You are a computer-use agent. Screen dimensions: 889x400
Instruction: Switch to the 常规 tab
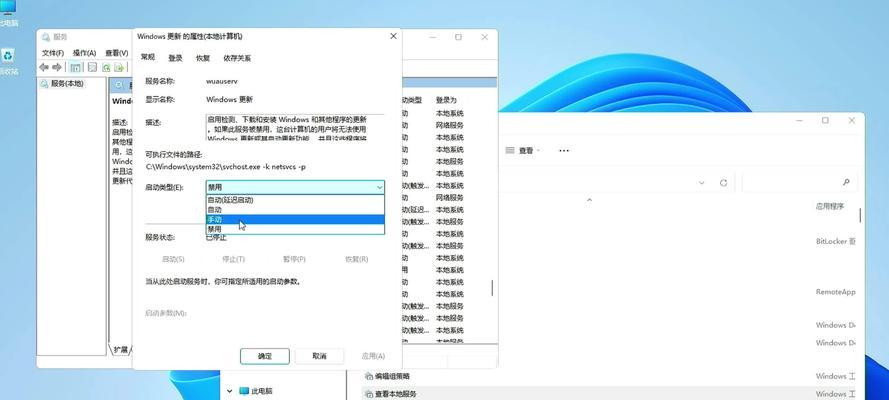147,57
